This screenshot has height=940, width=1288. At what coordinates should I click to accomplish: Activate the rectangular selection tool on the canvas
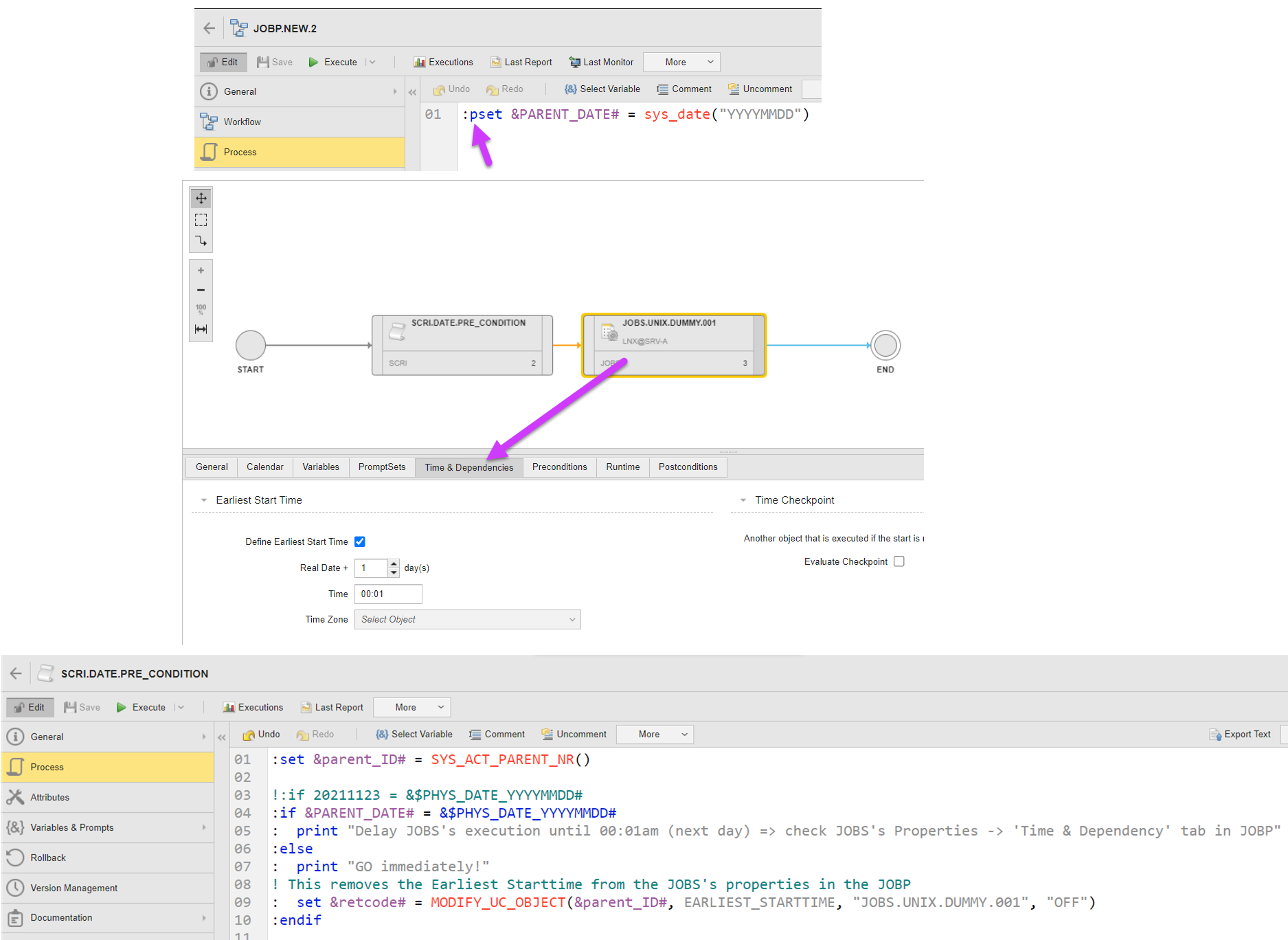(x=201, y=220)
